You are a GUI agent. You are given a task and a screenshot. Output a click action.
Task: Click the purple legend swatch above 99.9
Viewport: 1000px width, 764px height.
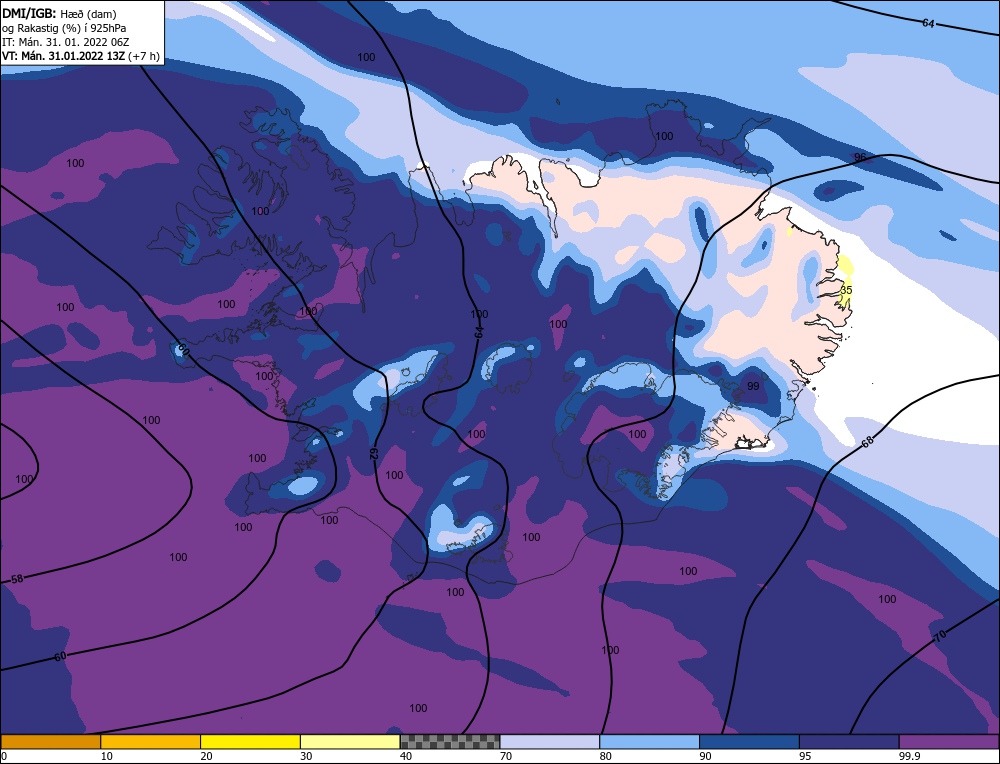click(x=949, y=742)
